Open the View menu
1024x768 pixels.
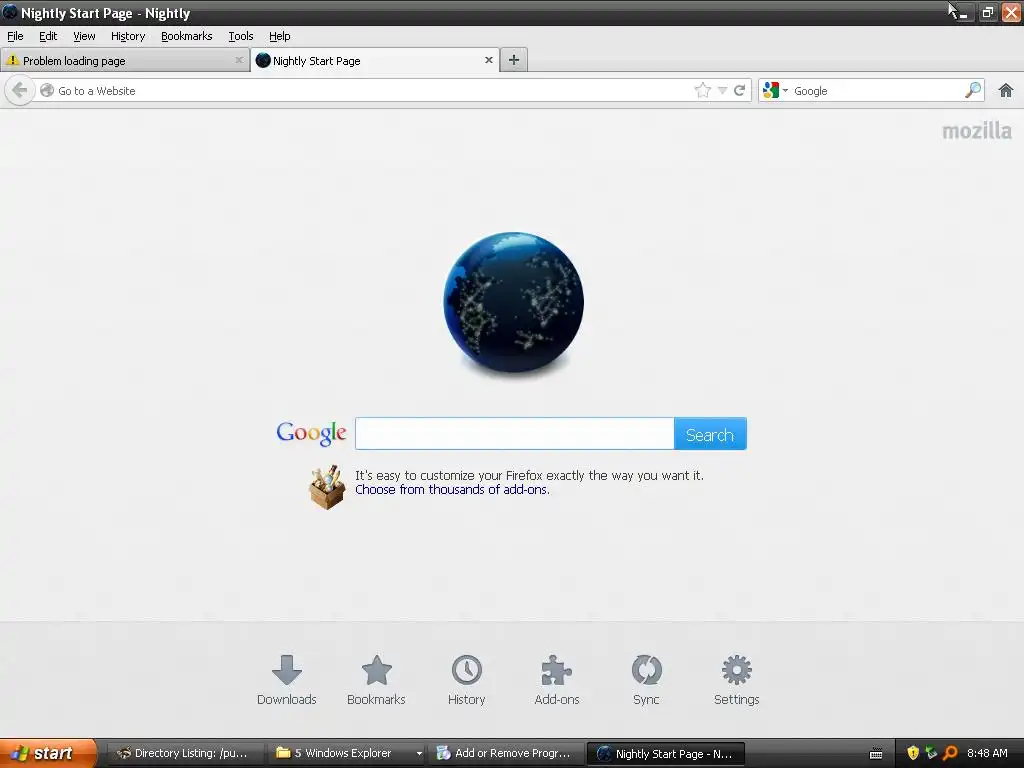84,36
